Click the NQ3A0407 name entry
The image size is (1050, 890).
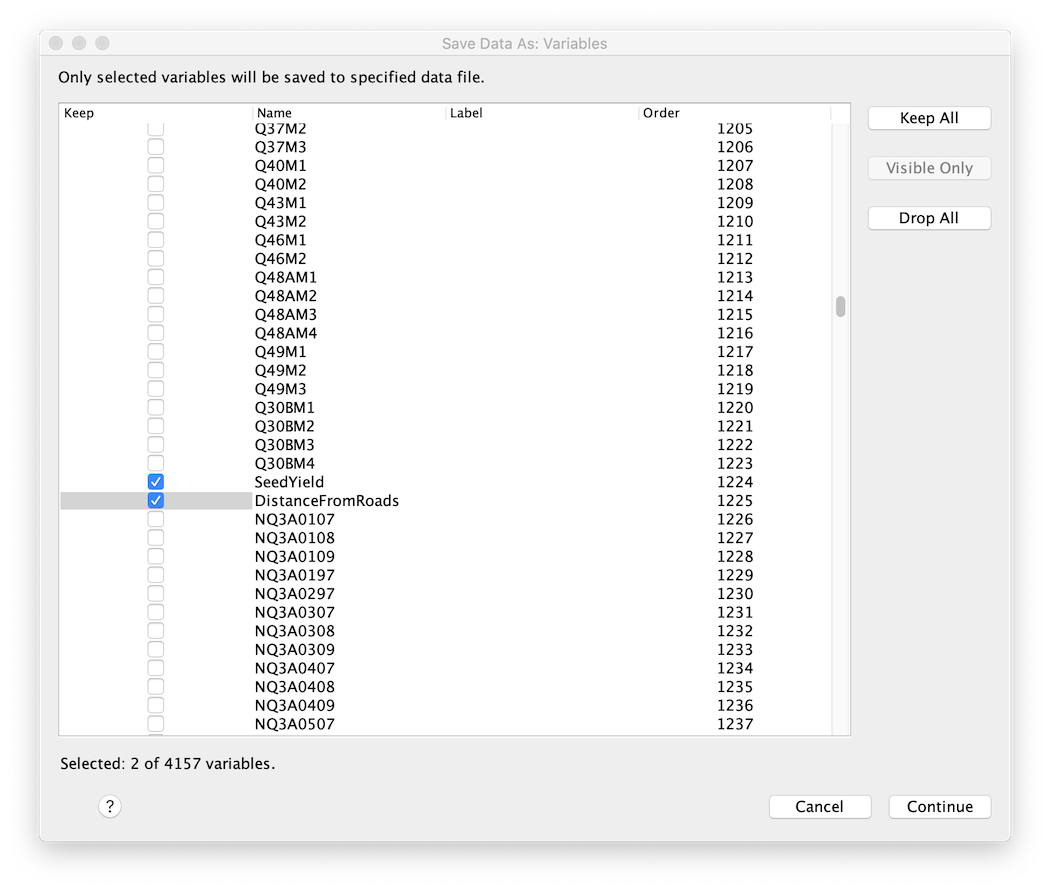click(295, 668)
